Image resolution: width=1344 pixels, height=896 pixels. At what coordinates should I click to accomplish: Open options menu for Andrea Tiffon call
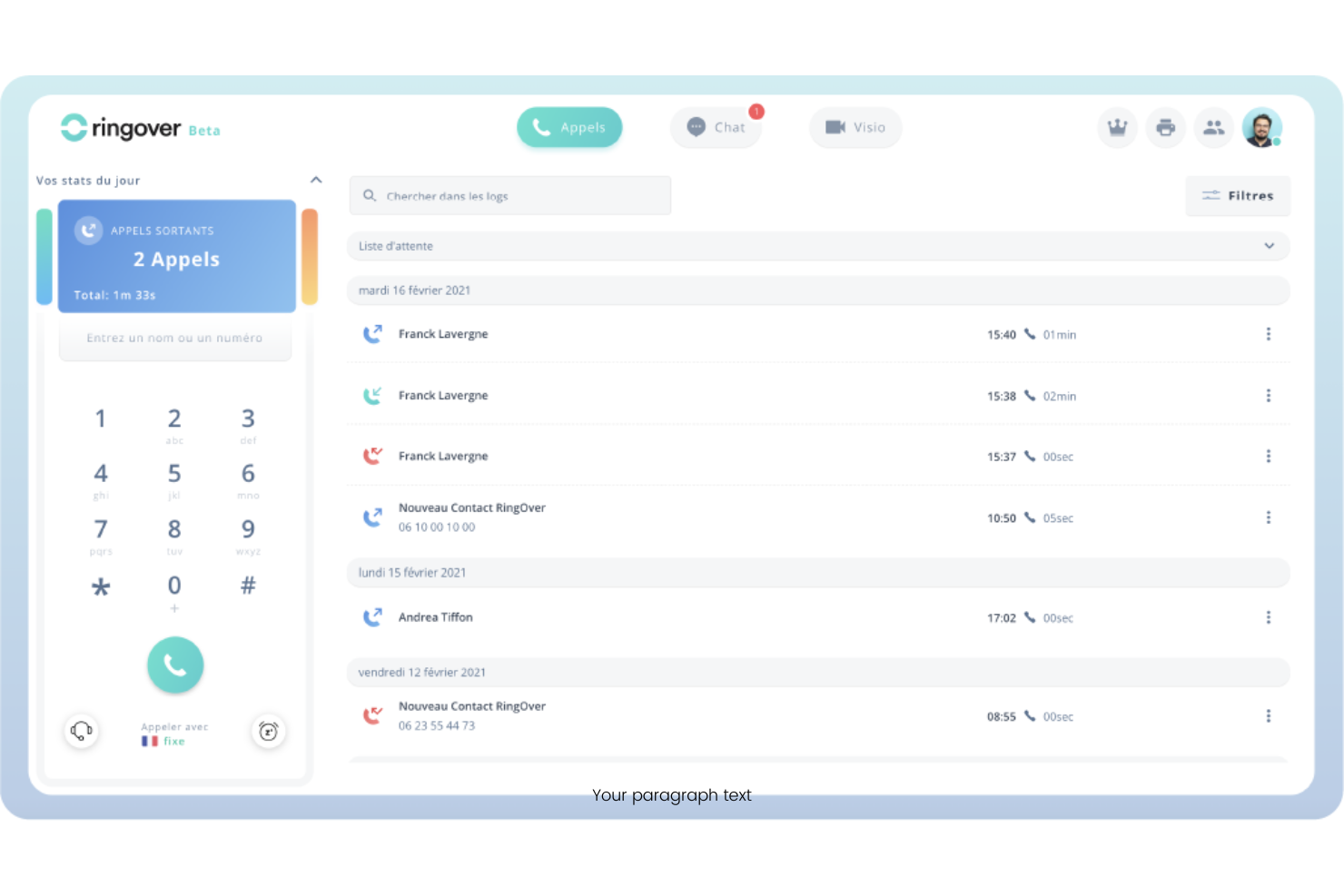(1268, 617)
